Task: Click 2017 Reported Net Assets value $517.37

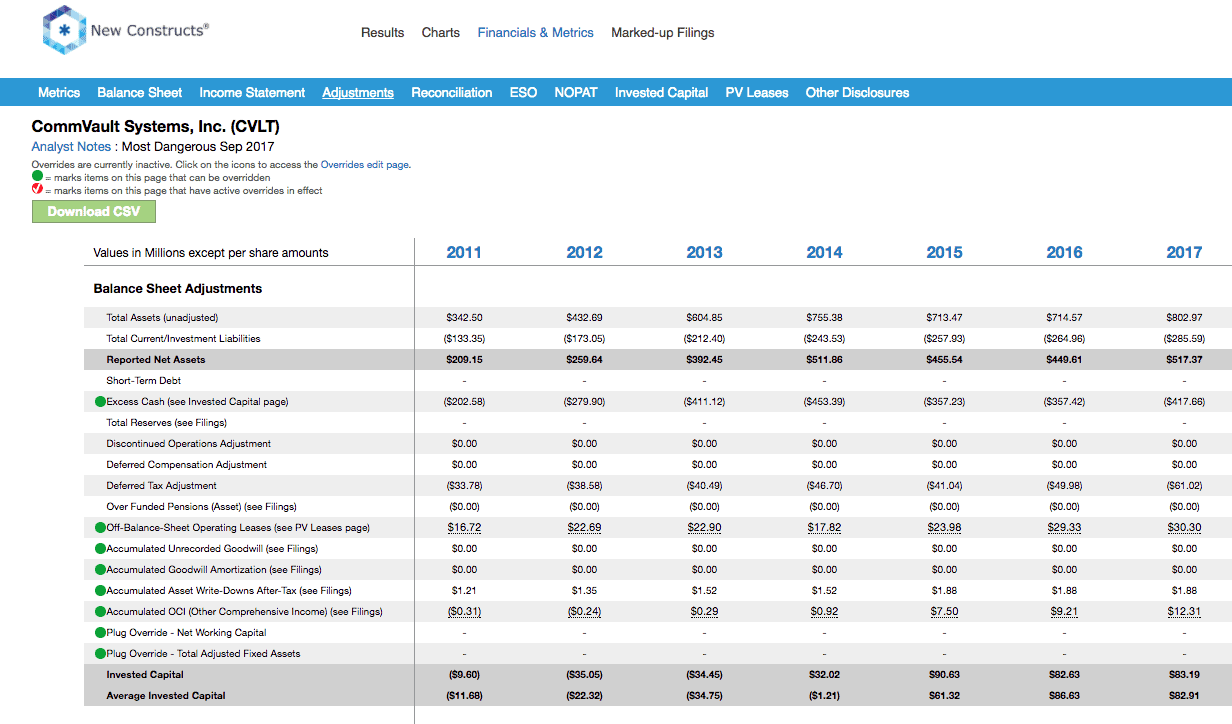Action: click(x=1185, y=360)
